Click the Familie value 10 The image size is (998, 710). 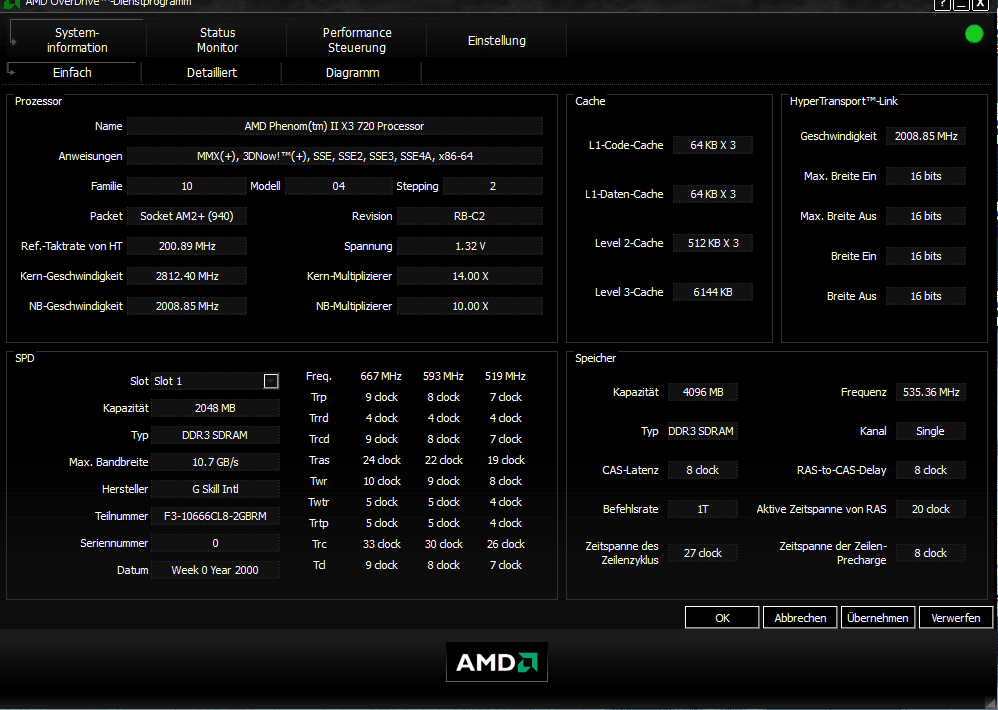186,186
